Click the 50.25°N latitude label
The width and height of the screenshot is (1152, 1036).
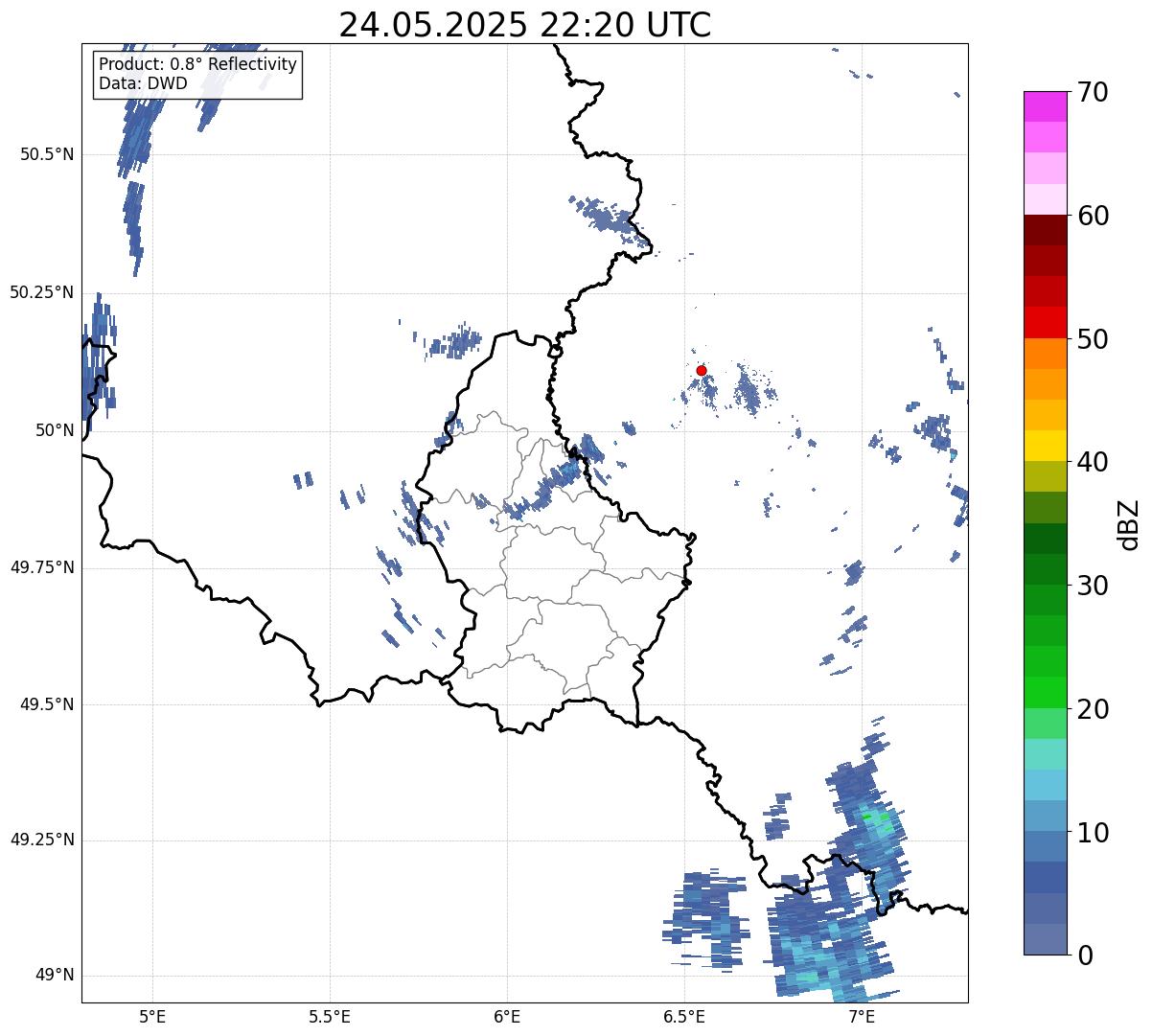coord(42,292)
